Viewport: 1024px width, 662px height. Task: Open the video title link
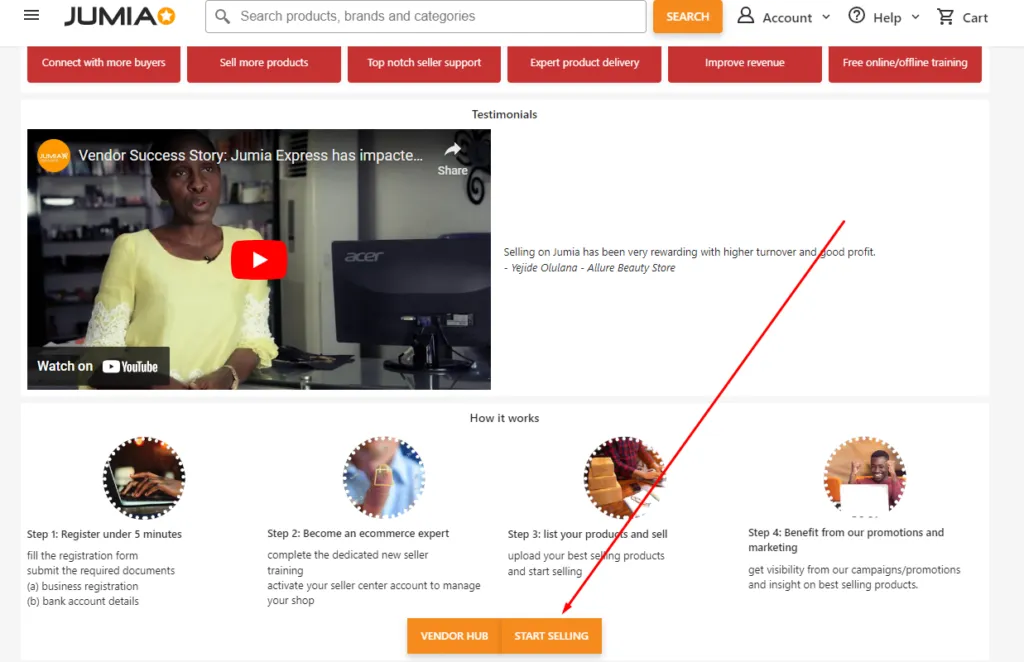pos(251,155)
